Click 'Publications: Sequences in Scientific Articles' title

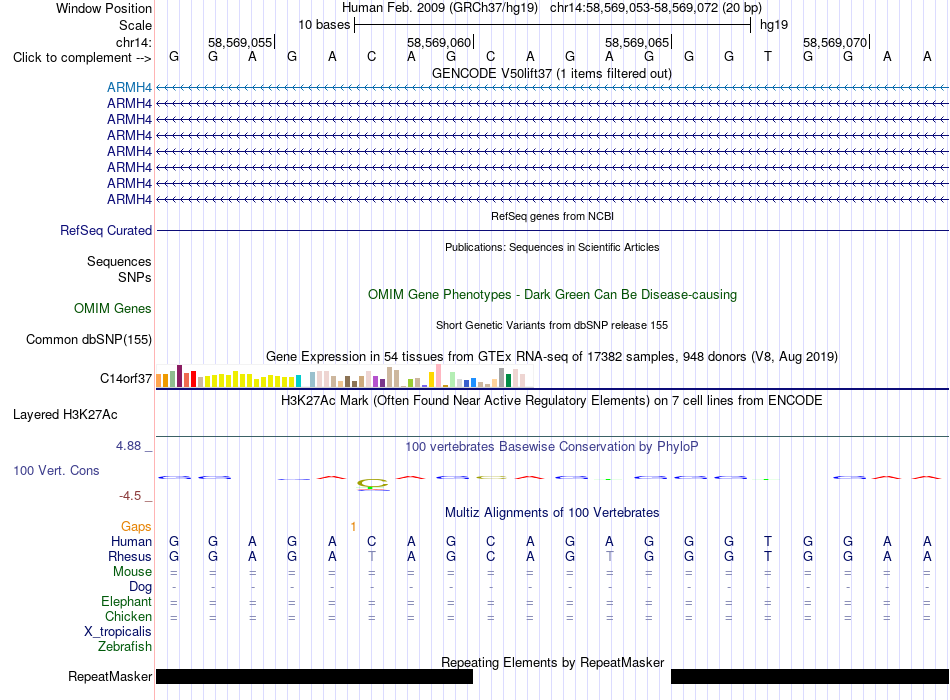552,247
